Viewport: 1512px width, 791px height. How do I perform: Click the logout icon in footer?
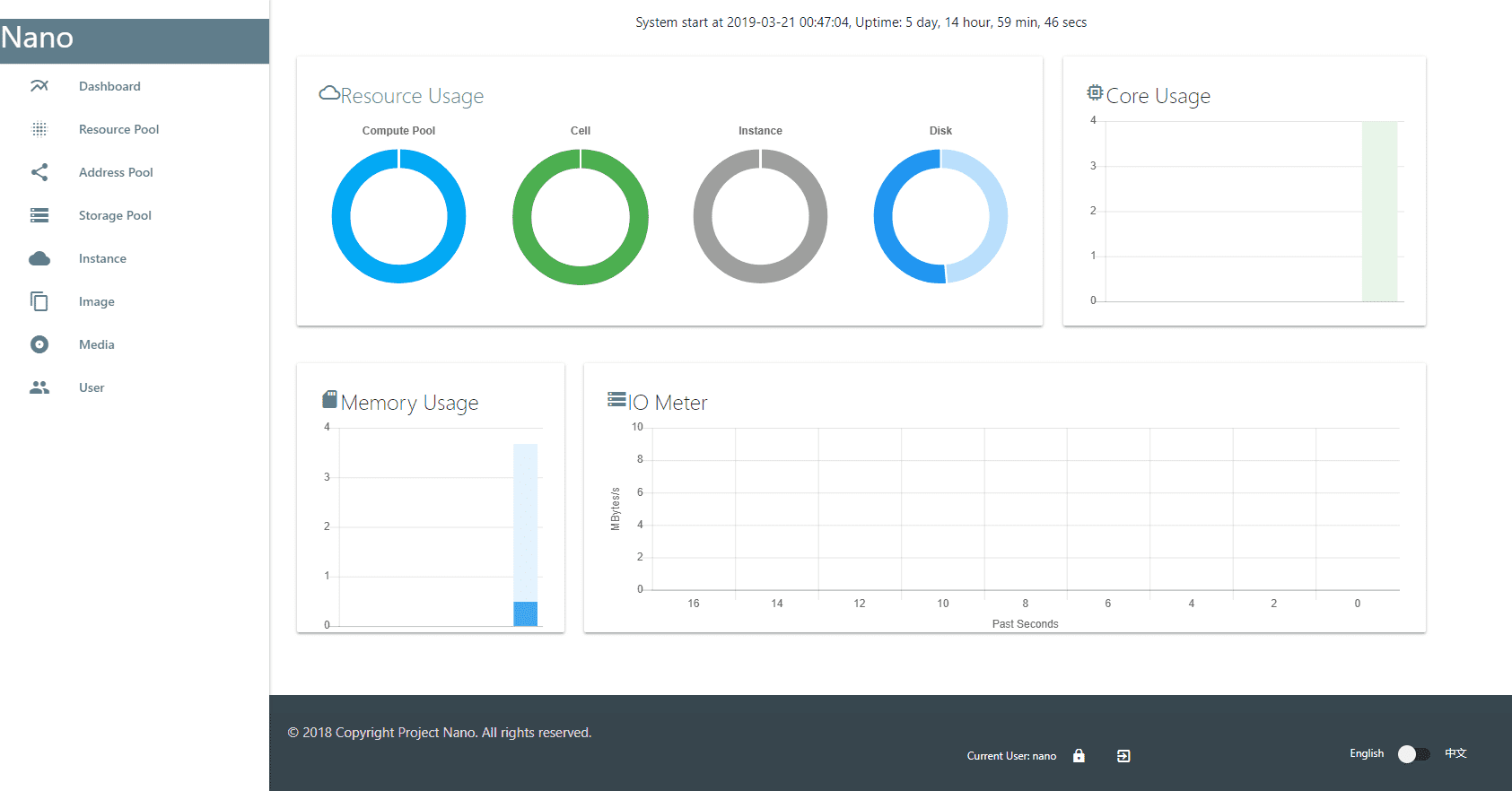point(1123,756)
